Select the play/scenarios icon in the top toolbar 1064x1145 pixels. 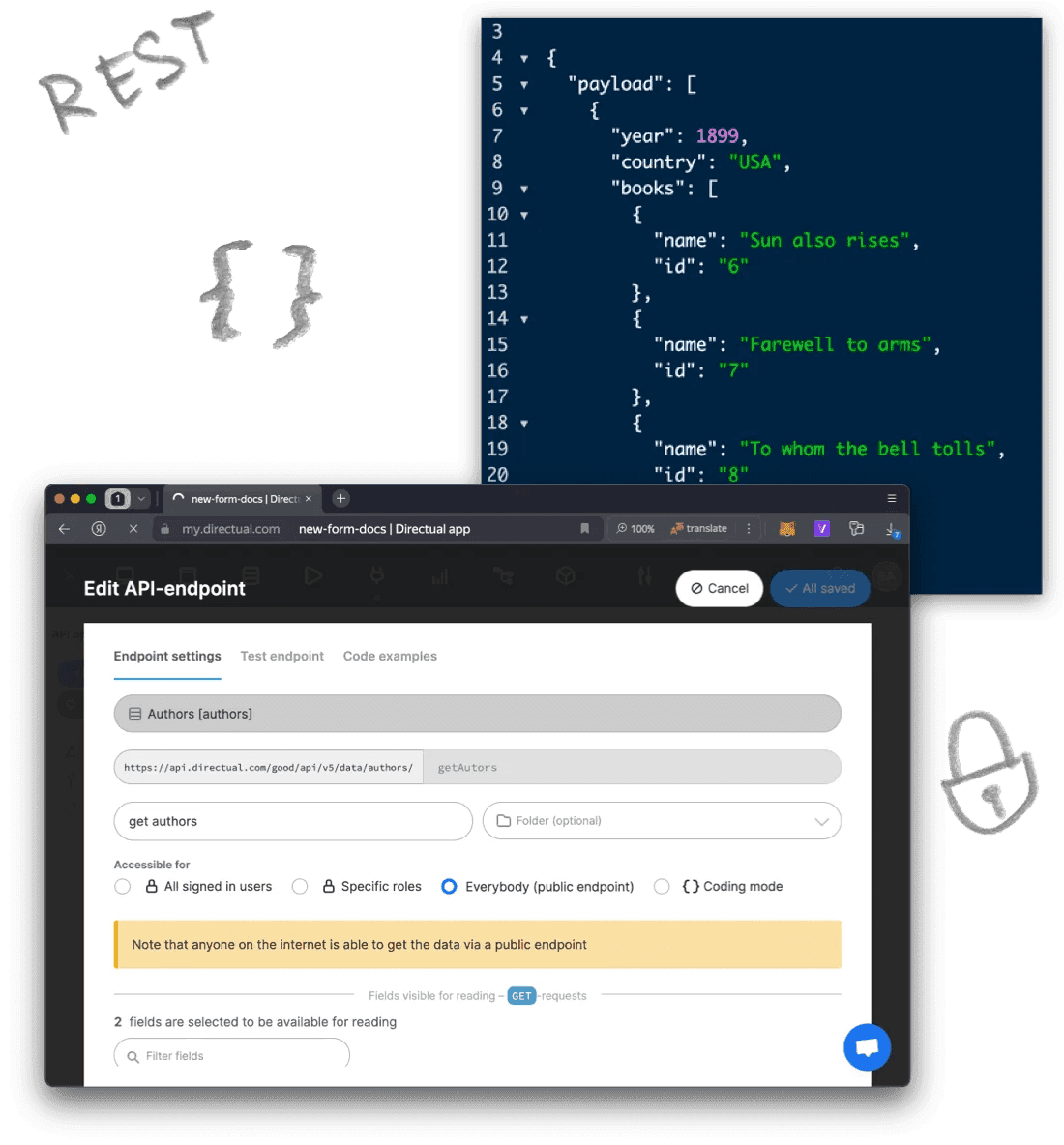[x=312, y=575]
